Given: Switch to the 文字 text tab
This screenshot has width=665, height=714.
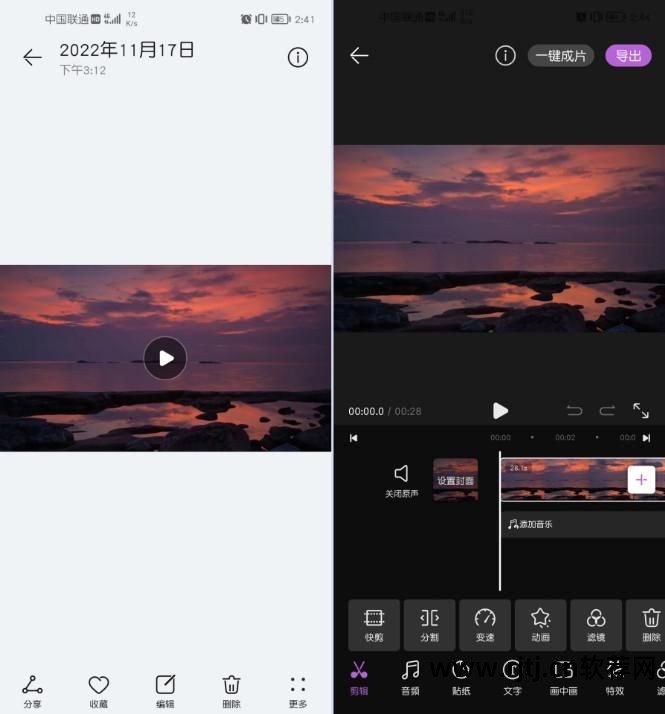Looking at the screenshot, I should 512,678.
